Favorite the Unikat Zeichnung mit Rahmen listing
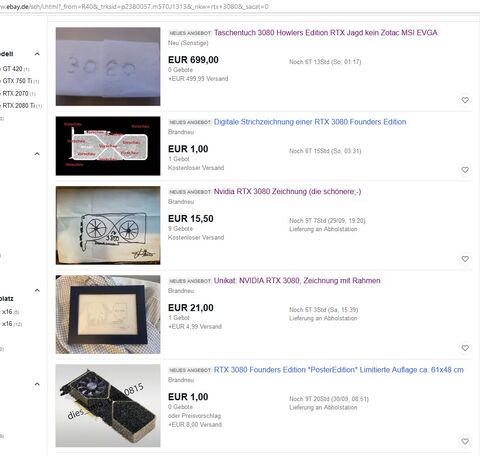This screenshot has height=455, width=480. coord(465,348)
